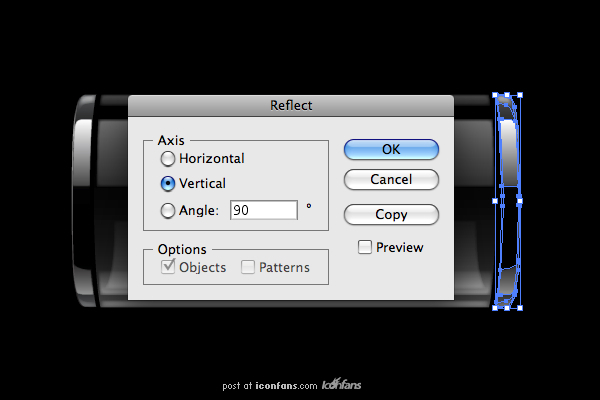
Task: Click the Copy button
Action: (391, 214)
